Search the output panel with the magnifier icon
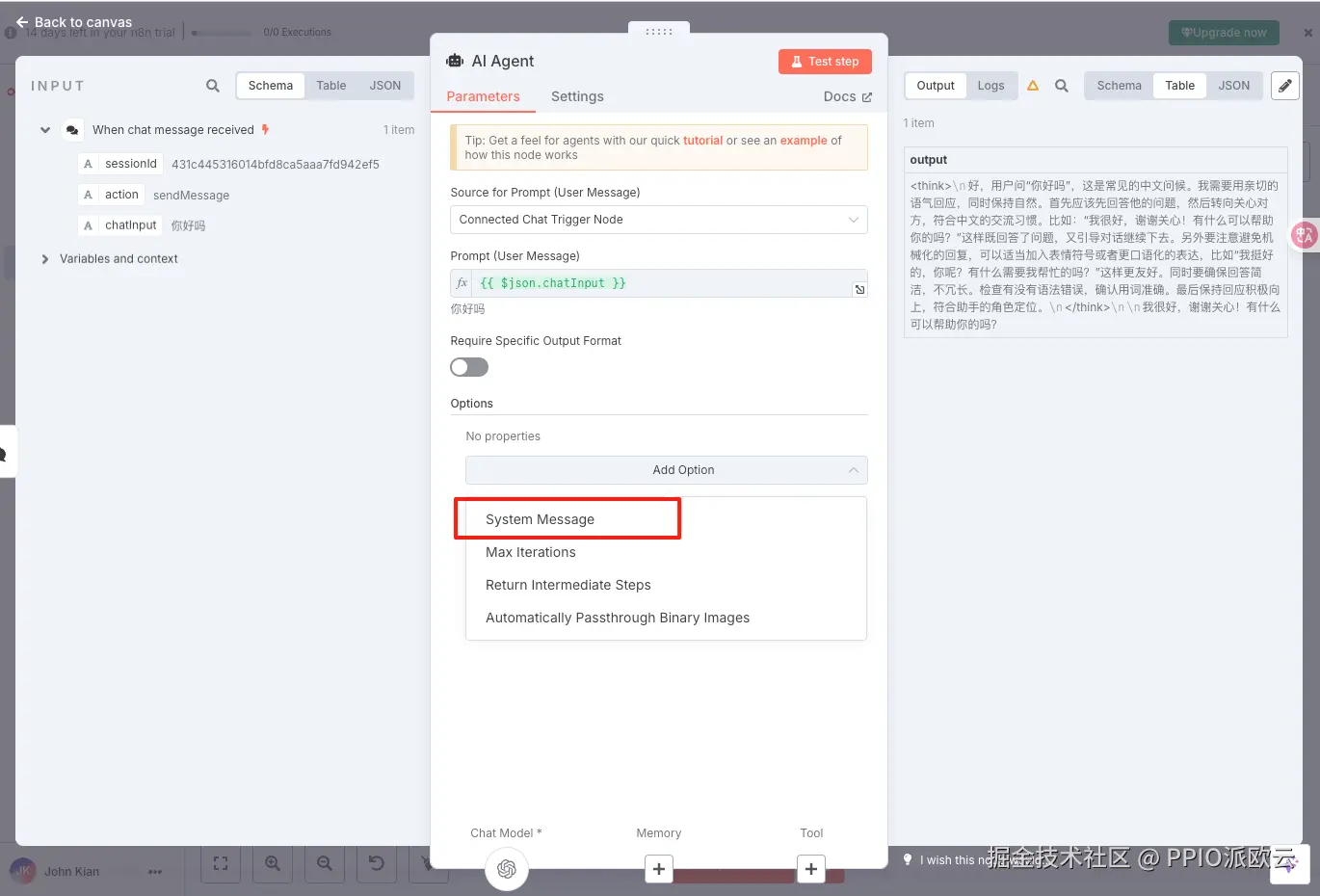The height and width of the screenshot is (896, 1320). point(1061,86)
